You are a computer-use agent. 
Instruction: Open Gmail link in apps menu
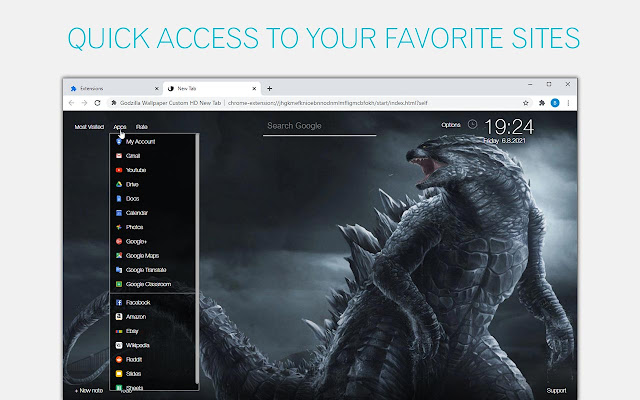click(x=133, y=156)
